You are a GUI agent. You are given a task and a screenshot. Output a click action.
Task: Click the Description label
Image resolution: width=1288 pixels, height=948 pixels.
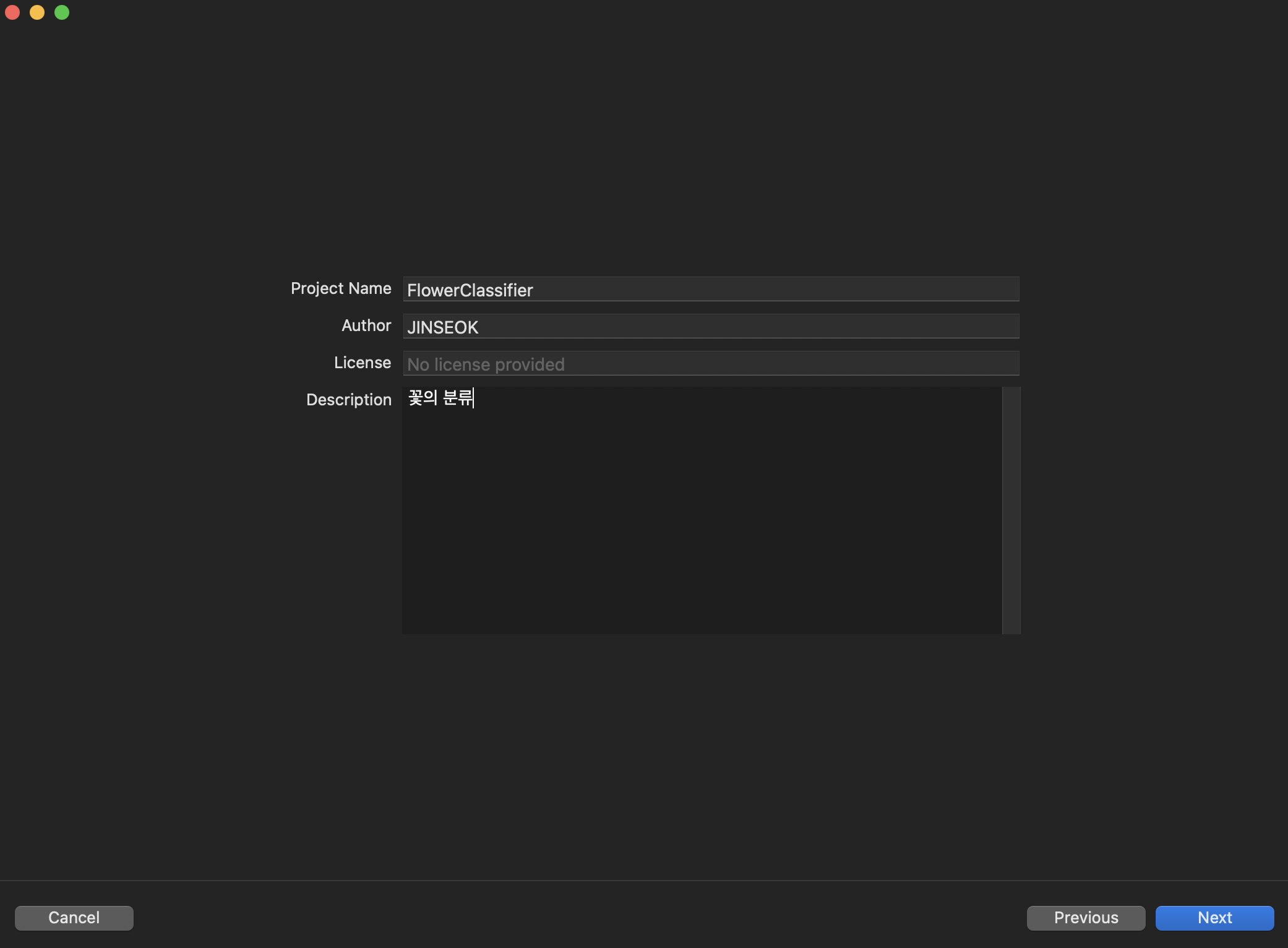349,400
